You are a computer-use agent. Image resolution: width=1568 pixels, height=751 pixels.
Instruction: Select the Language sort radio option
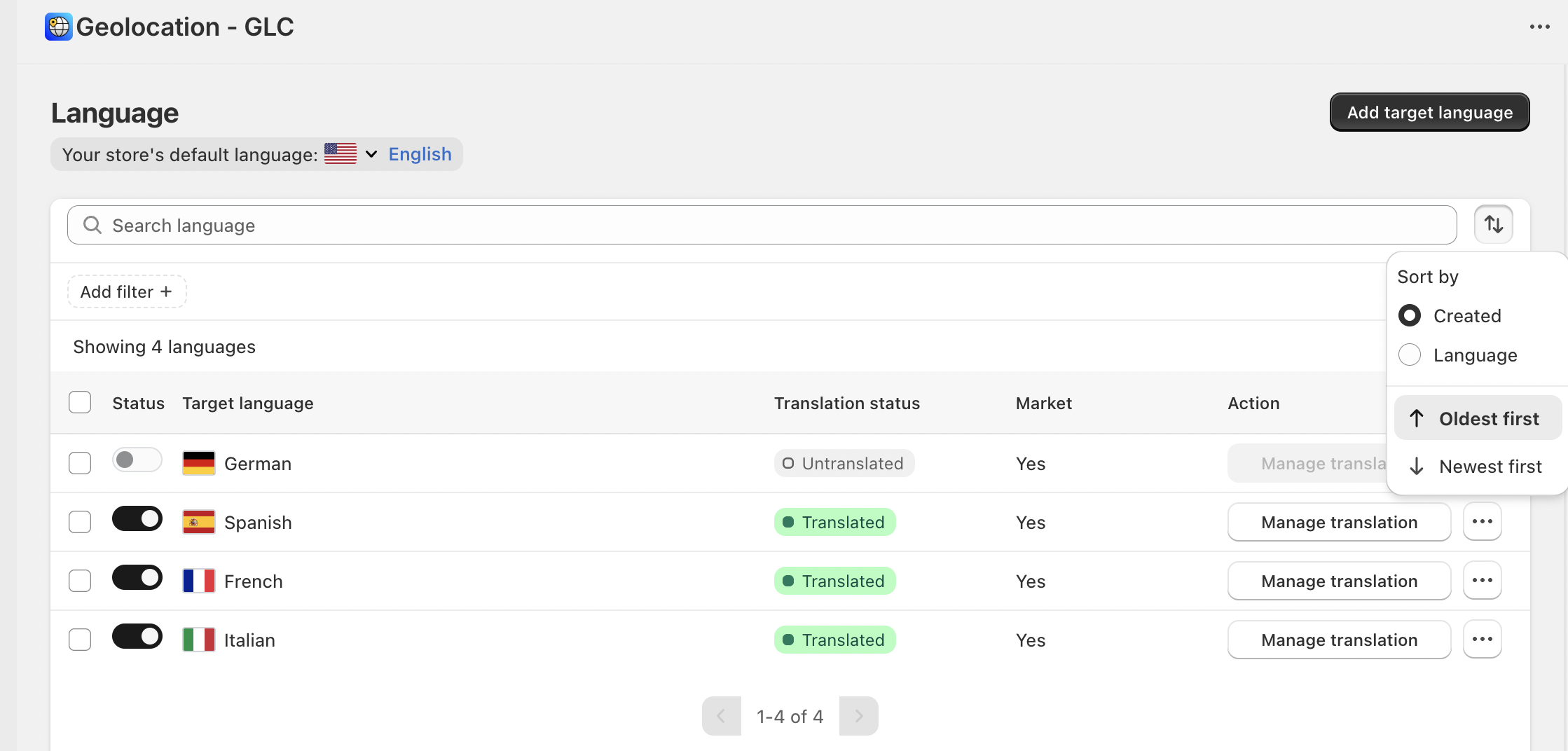[1410, 355]
